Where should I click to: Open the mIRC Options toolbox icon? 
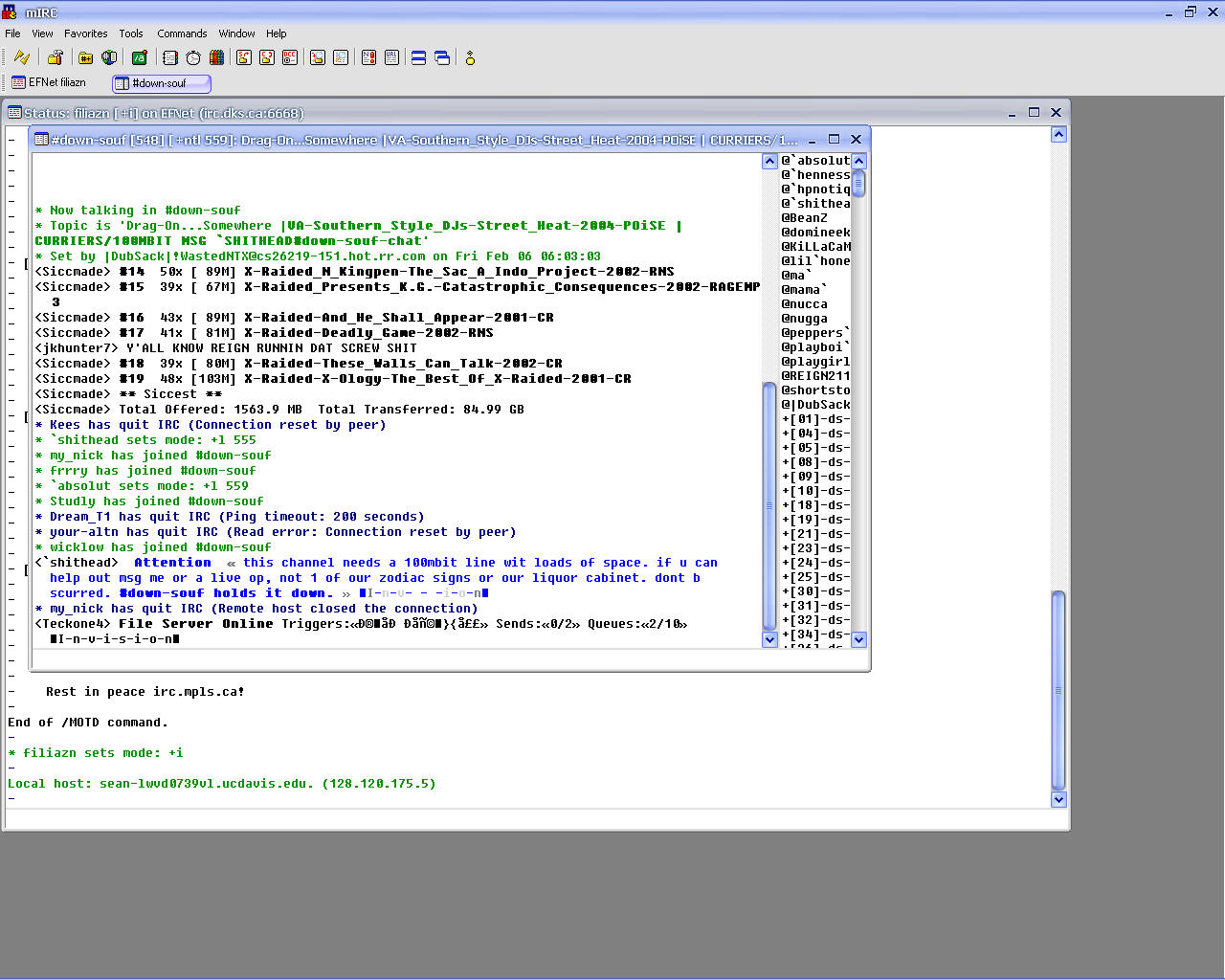coord(55,57)
